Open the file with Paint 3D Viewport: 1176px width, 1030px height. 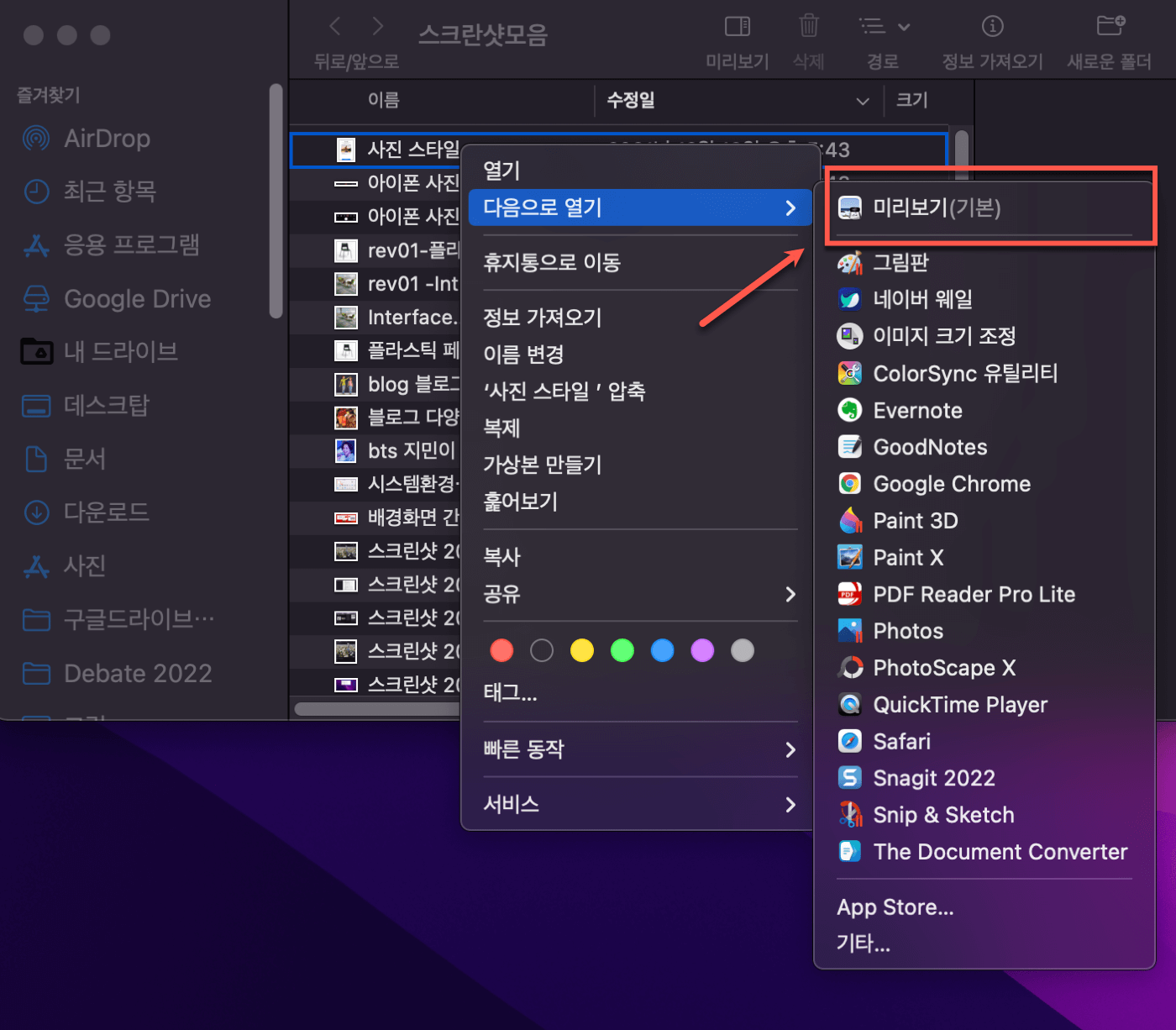[x=984, y=521]
